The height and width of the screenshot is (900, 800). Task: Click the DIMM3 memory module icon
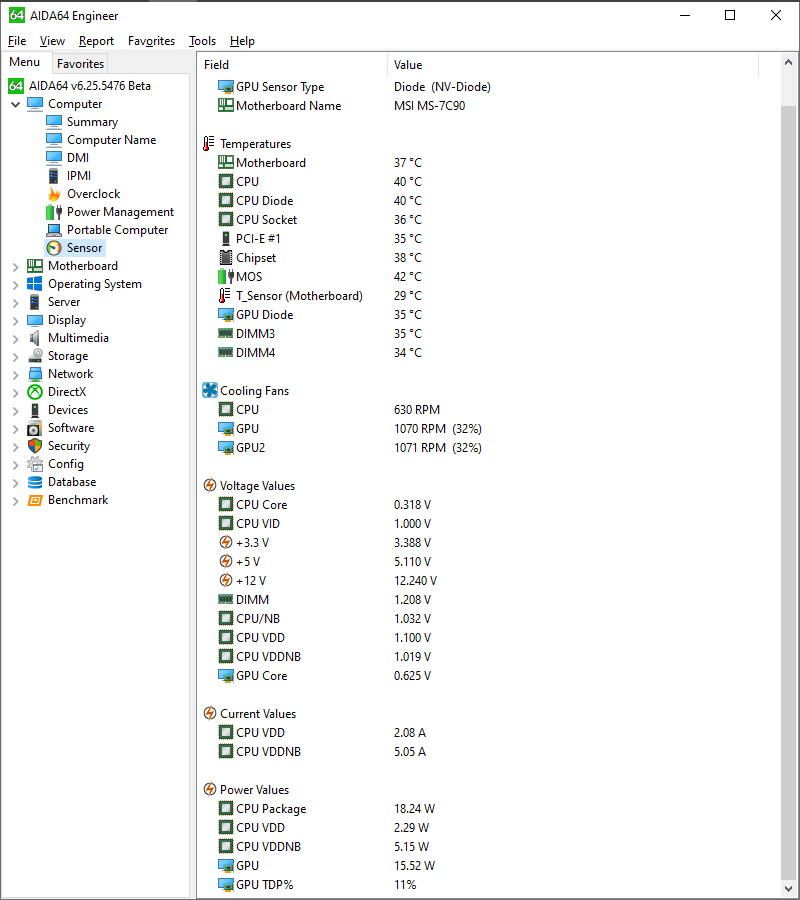click(x=226, y=333)
